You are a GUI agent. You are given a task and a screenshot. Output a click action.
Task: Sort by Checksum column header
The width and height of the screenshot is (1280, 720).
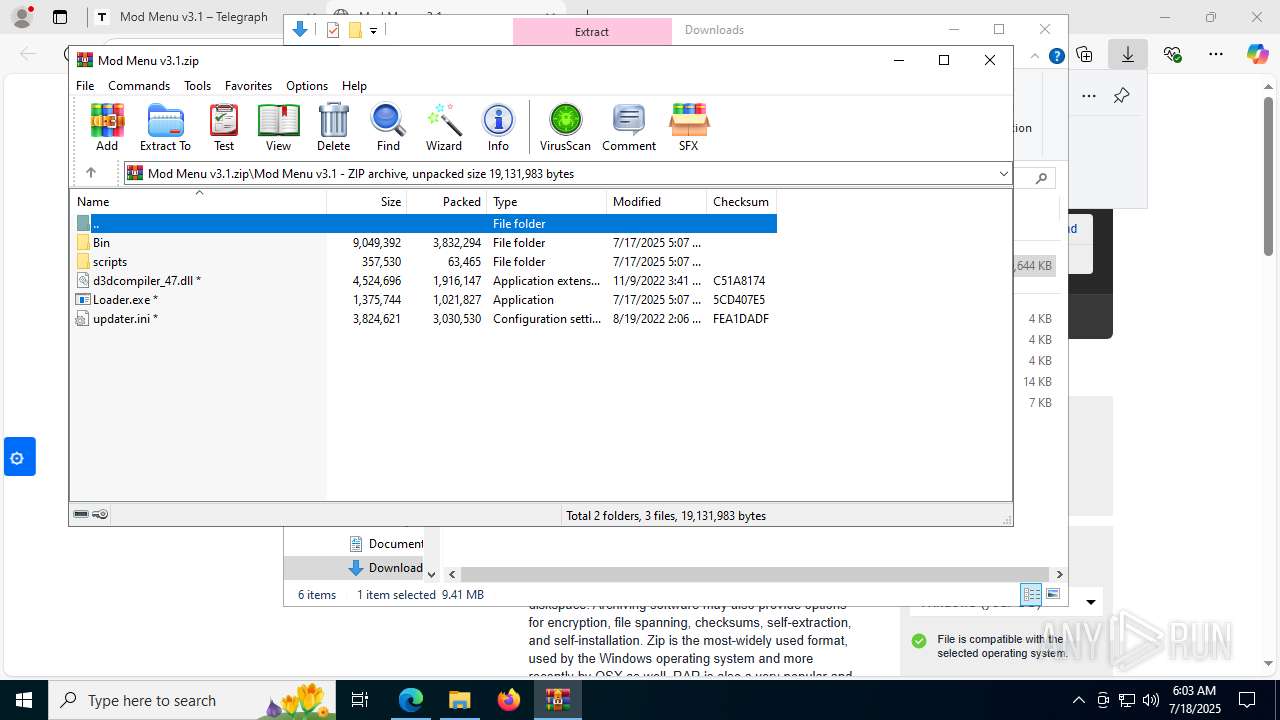tap(741, 202)
